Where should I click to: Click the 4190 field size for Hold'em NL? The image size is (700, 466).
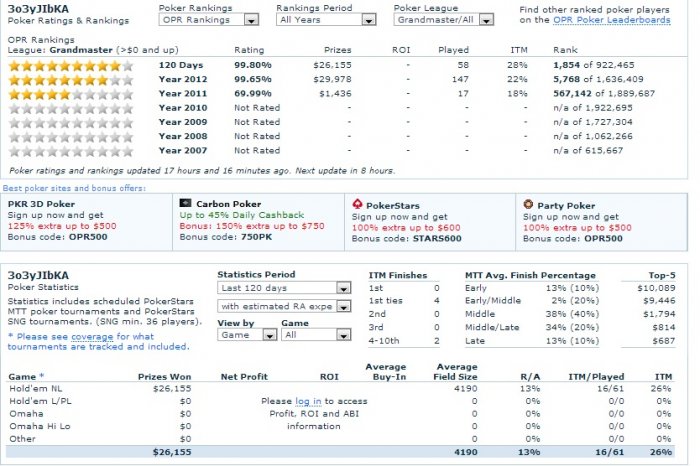(466, 389)
